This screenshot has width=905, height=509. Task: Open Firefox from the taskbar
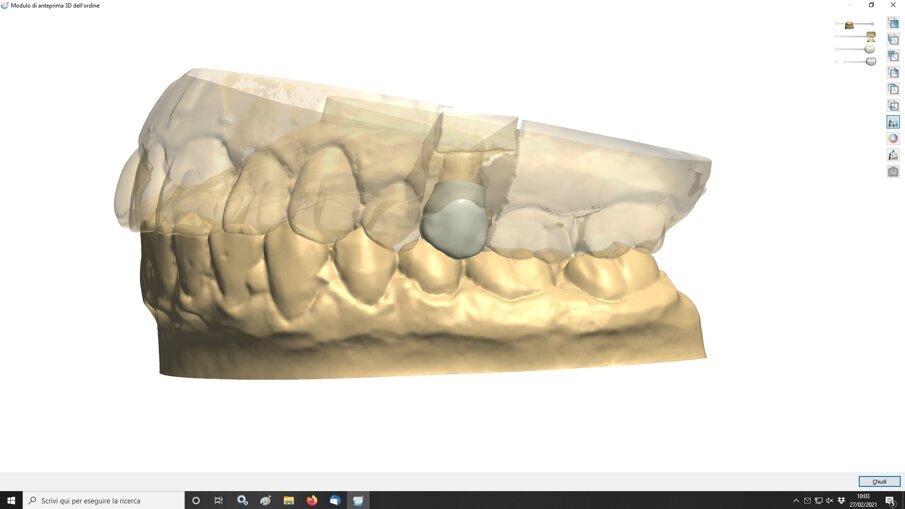[x=312, y=500]
